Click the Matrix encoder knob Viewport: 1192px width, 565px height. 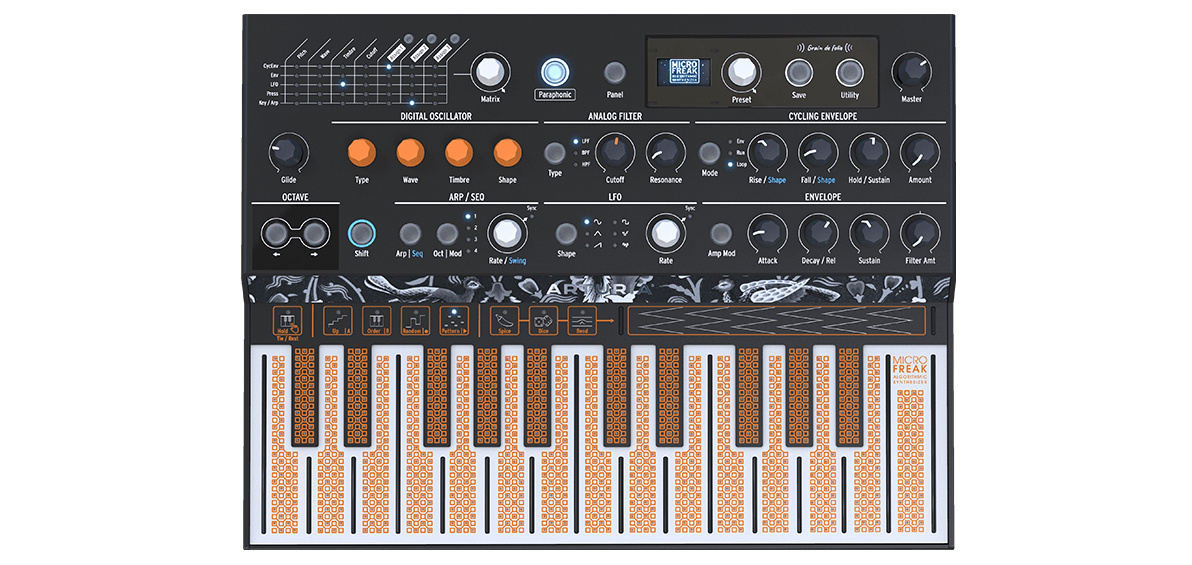point(490,74)
